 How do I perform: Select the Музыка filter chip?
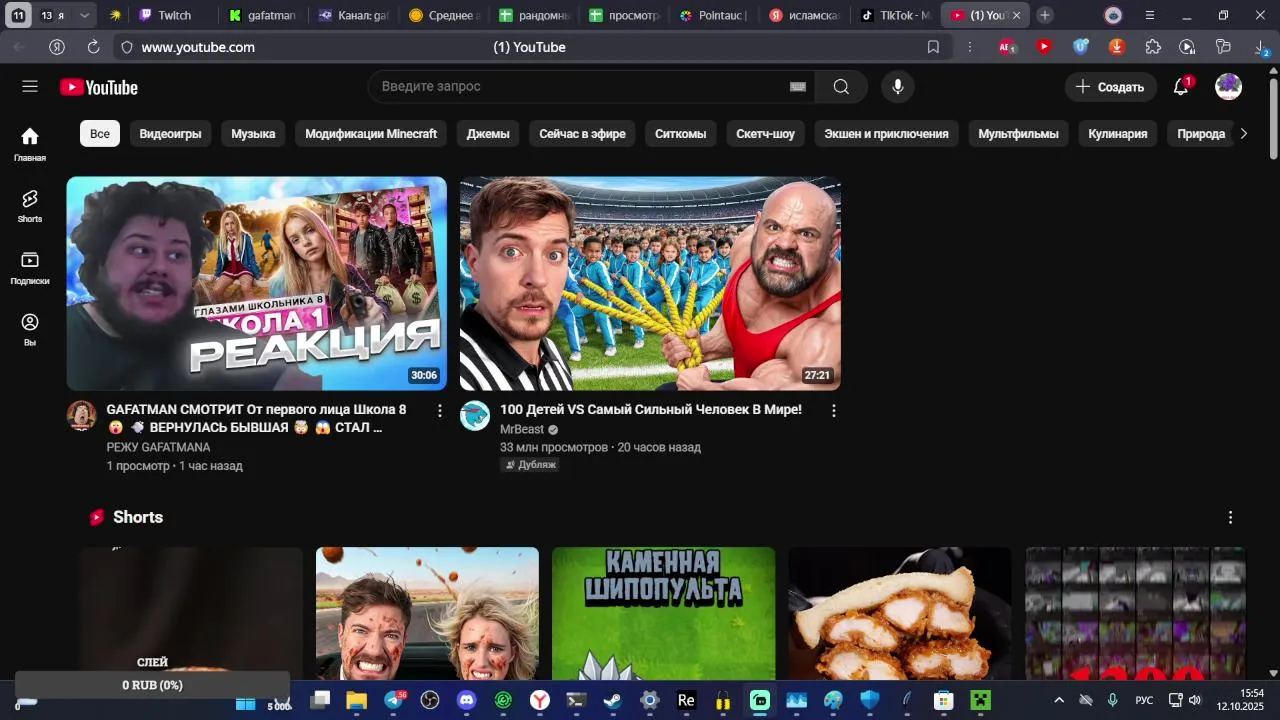[x=253, y=134]
